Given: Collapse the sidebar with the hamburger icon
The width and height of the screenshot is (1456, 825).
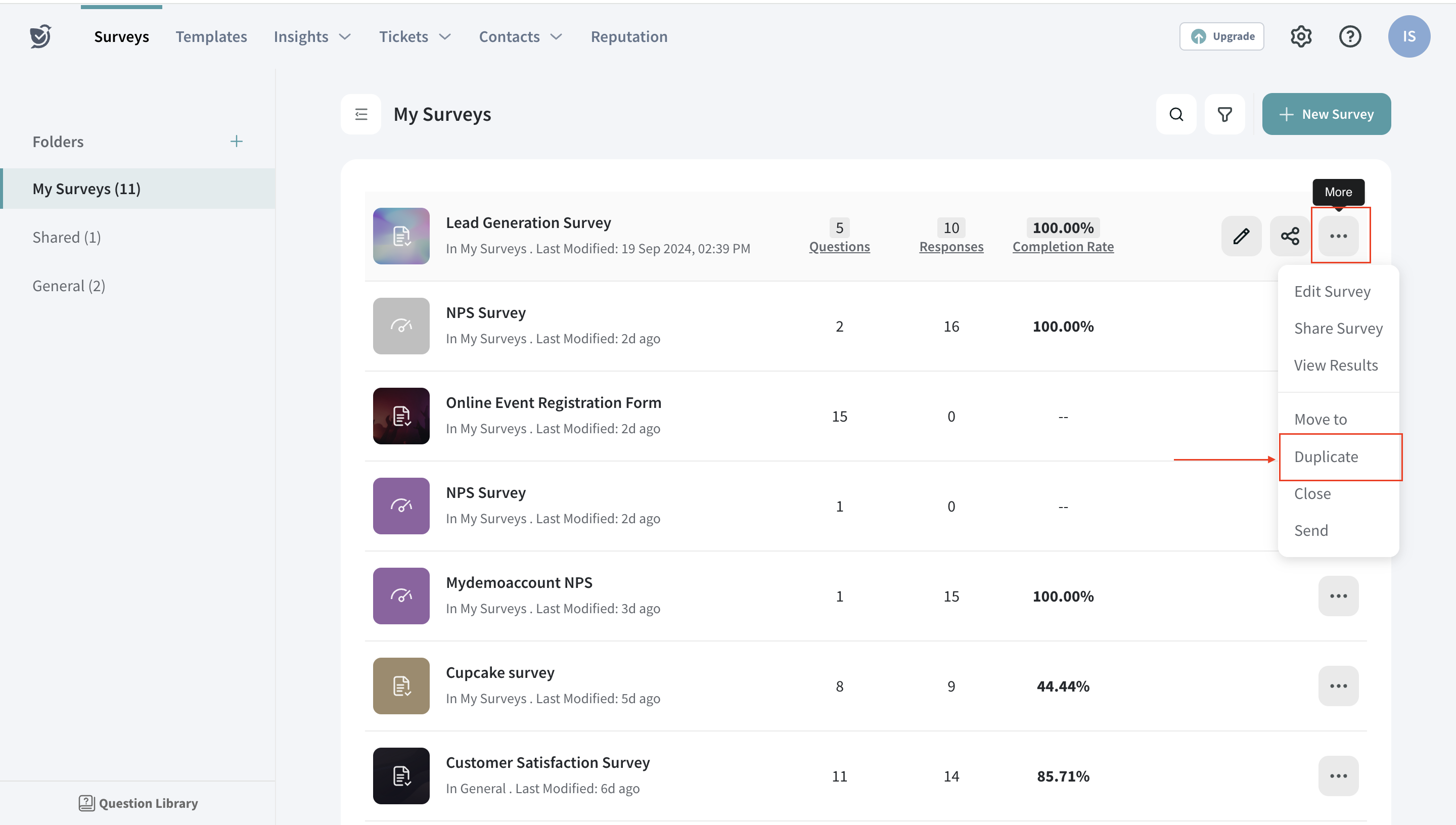Looking at the screenshot, I should click(361, 114).
